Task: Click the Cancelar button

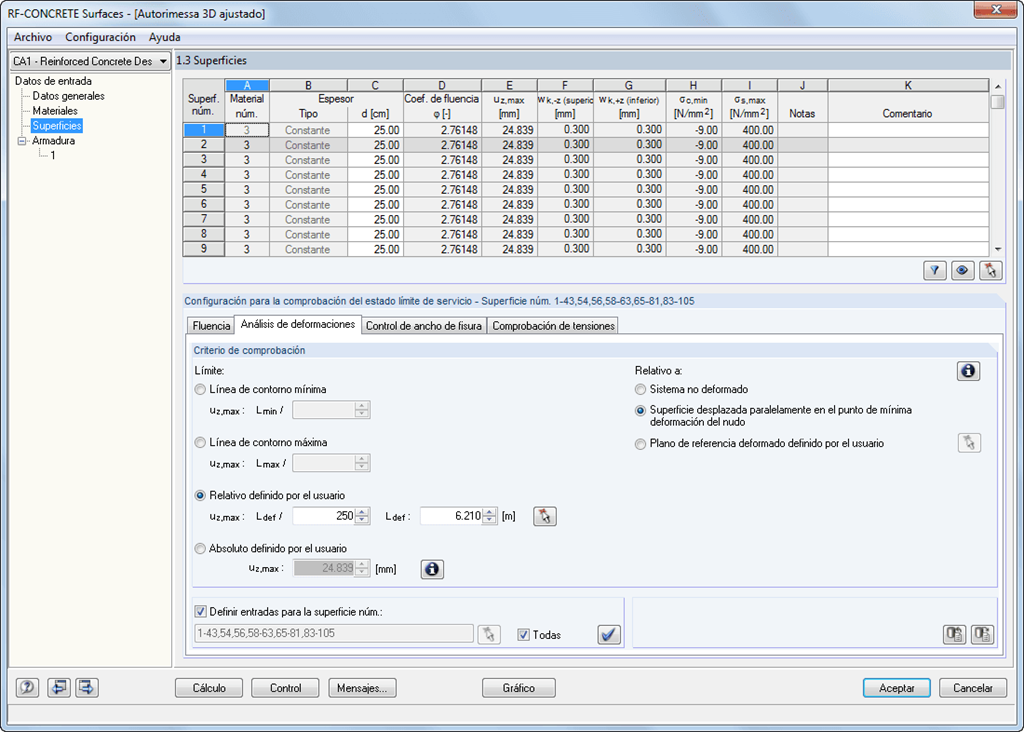Action: tap(972, 688)
